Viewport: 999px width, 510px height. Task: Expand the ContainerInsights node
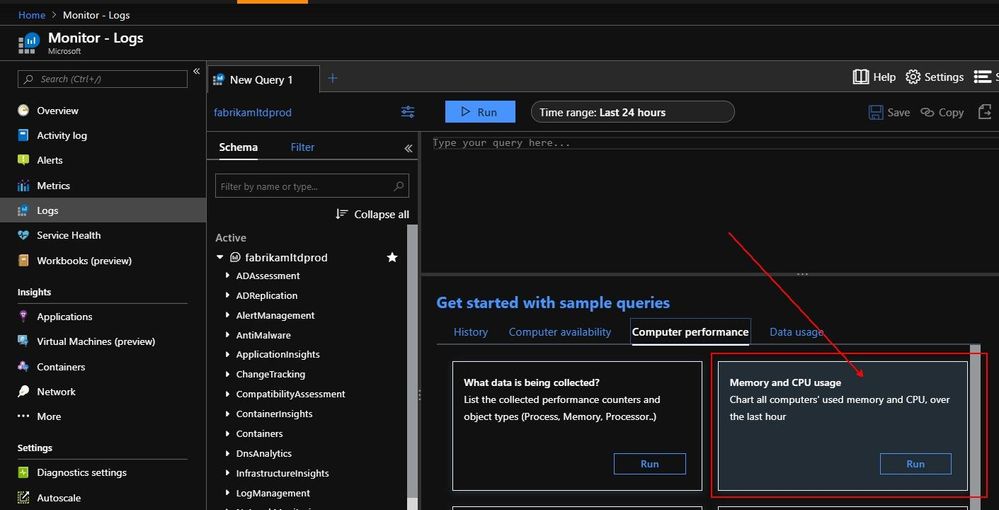[228, 414]
